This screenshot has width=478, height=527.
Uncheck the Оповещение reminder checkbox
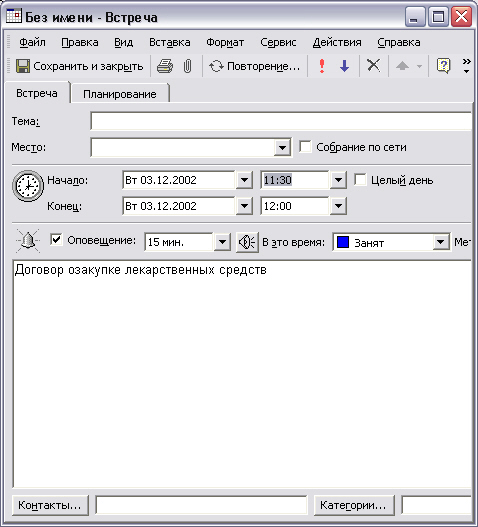coord(56,240)
